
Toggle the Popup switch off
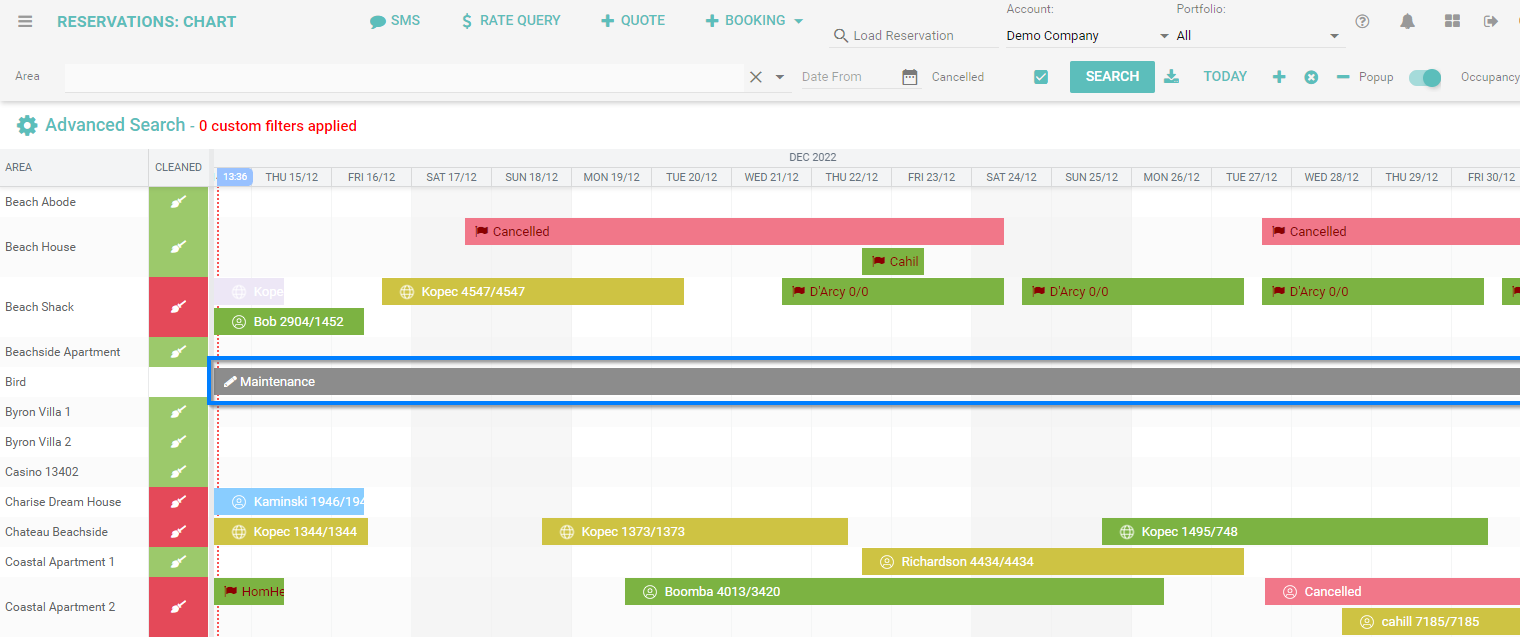click(x=1424, y=76)
